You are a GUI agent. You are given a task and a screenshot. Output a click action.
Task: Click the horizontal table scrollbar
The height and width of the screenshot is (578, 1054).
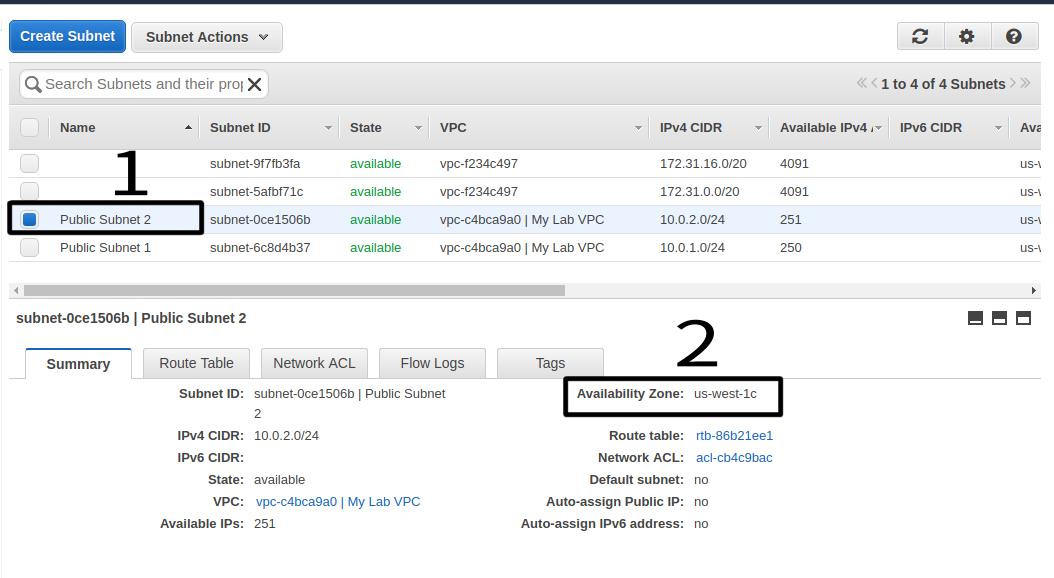(x=294, y=291)
